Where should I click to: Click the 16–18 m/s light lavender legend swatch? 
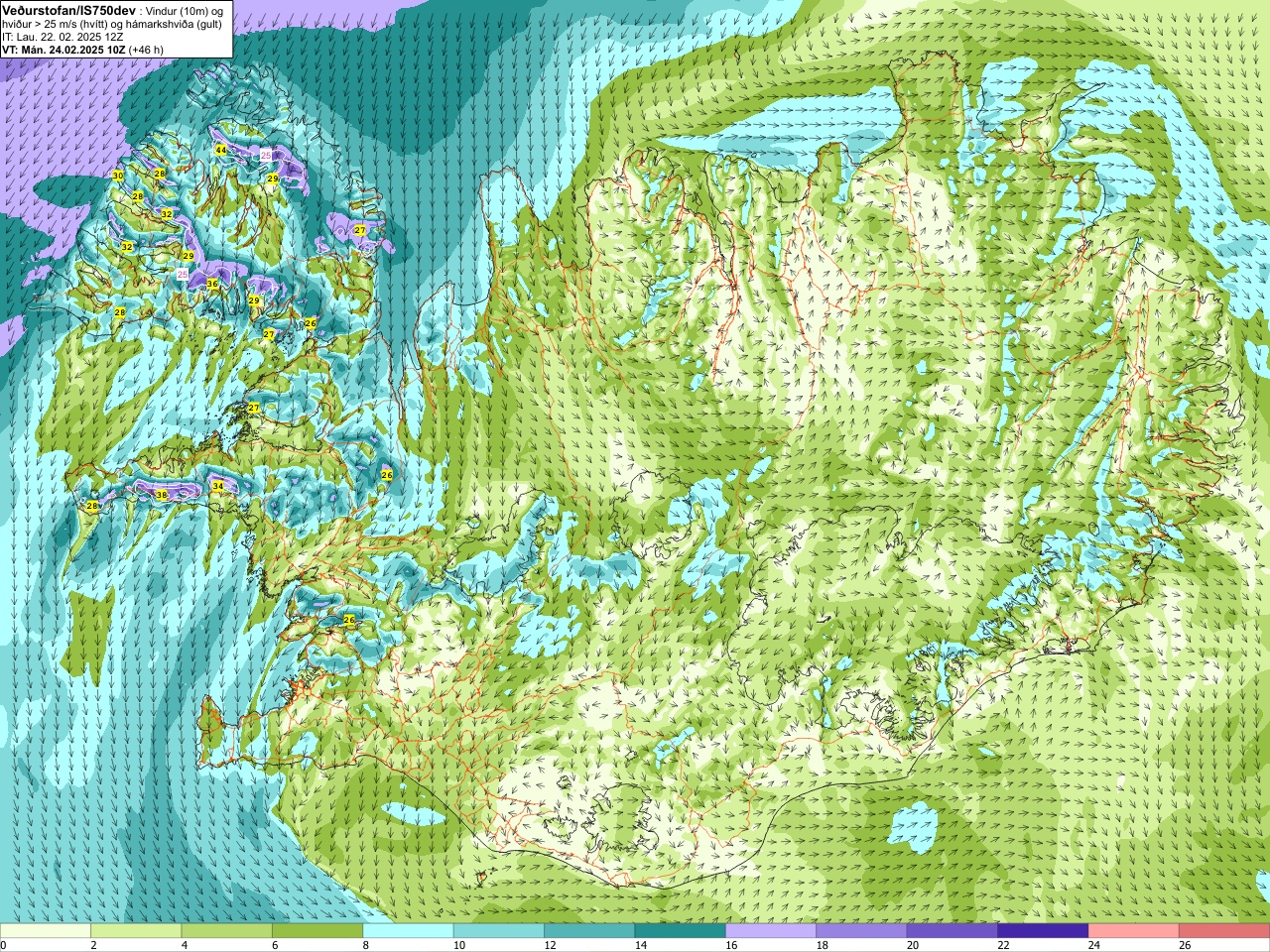771,931
